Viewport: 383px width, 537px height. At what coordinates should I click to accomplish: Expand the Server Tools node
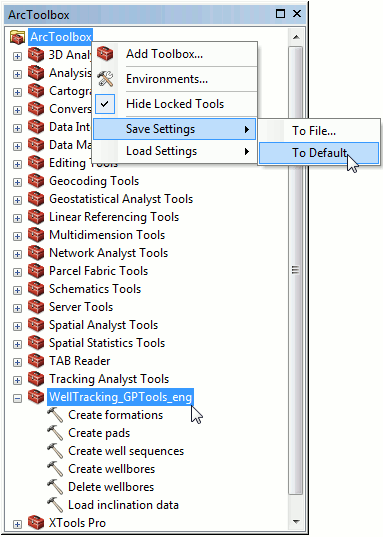(x=17, y=308)
